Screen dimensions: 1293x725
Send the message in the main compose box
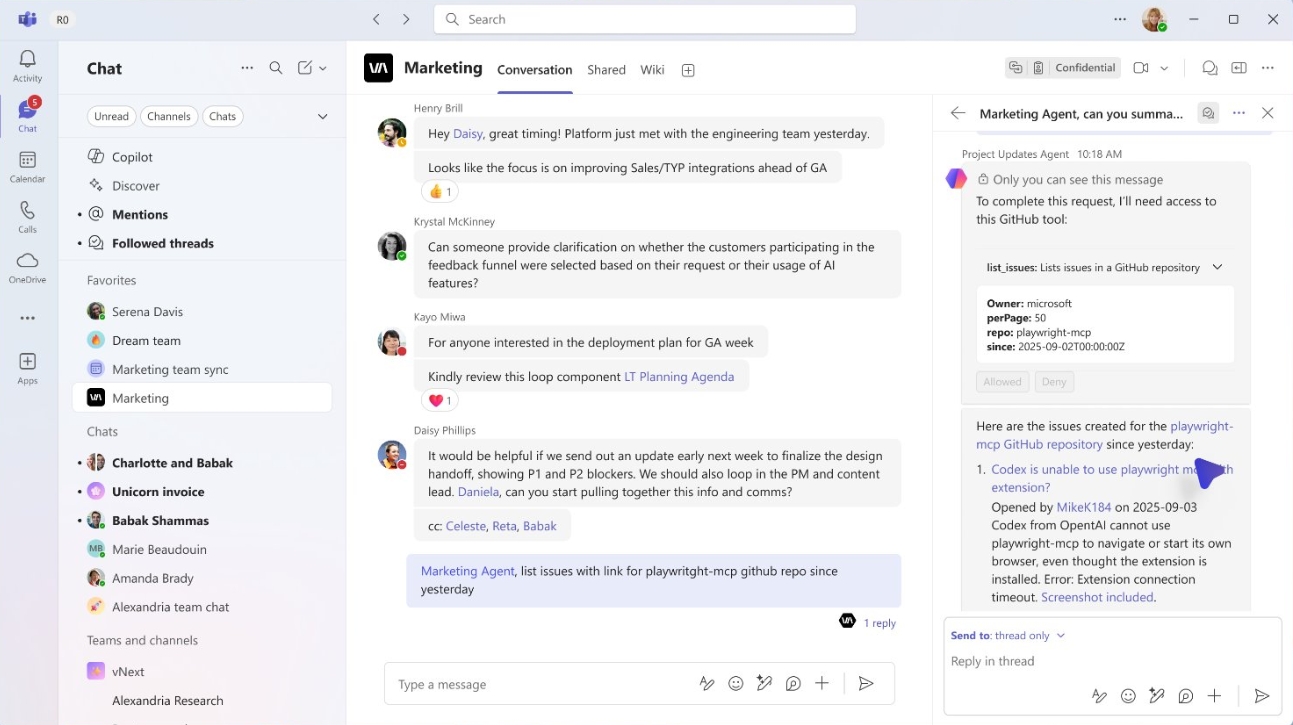[866, 684]
